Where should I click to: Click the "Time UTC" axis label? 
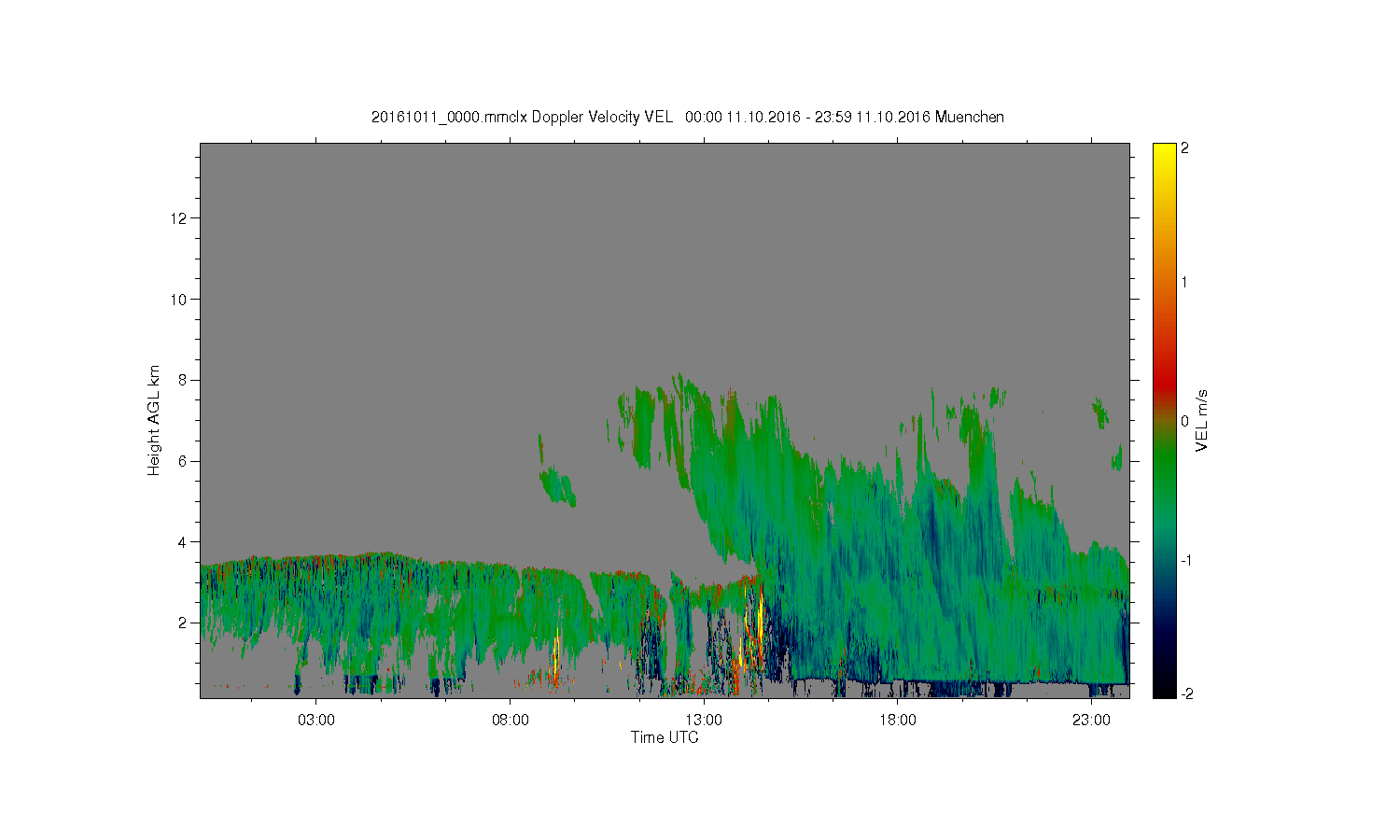[665, 737]
